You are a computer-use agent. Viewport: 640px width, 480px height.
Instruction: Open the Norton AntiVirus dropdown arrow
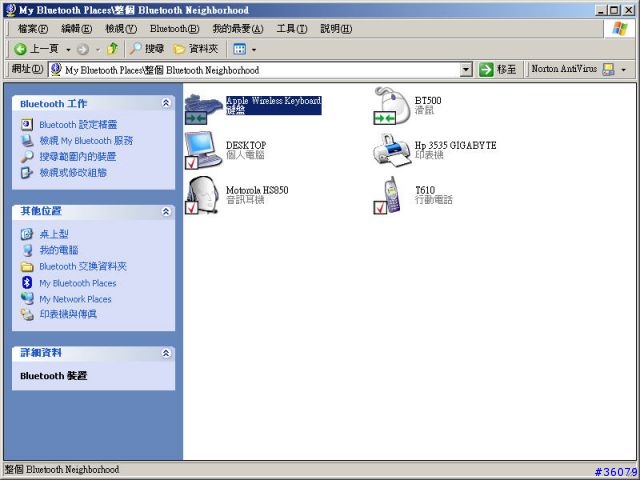coord(623,70)
